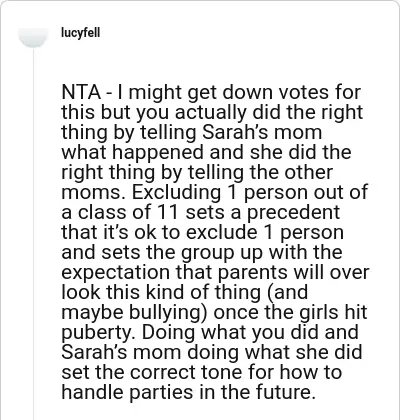Collapse the comment thread using vertical line
This screenshot has height=420, width=400.
[x=34, y=233]
